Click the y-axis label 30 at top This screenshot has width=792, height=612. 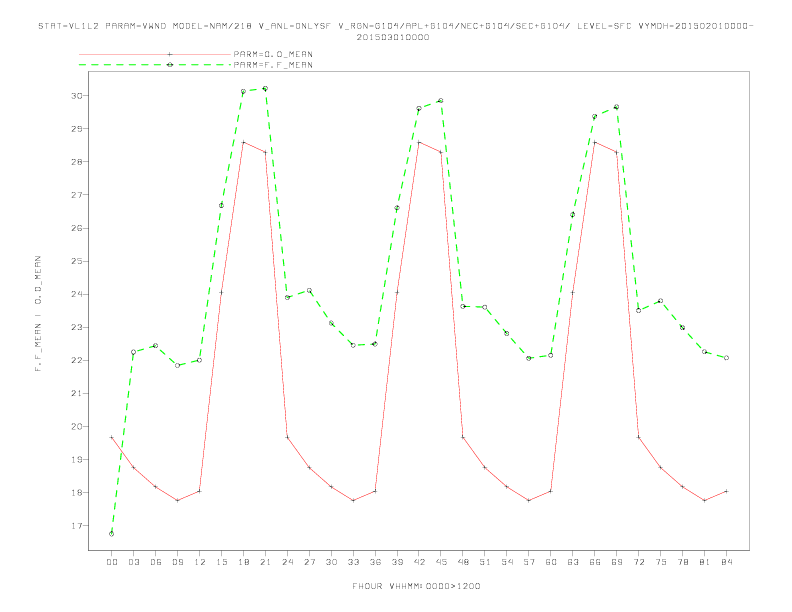tap(76, 96)
